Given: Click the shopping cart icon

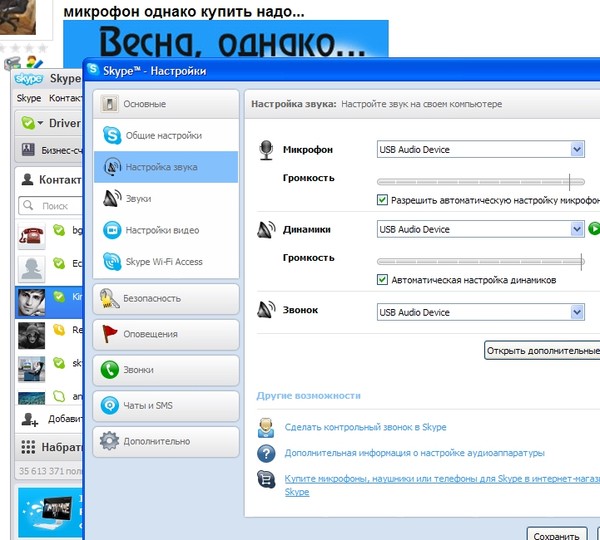Looking at the screenshot, I should (x=266, y=479).
